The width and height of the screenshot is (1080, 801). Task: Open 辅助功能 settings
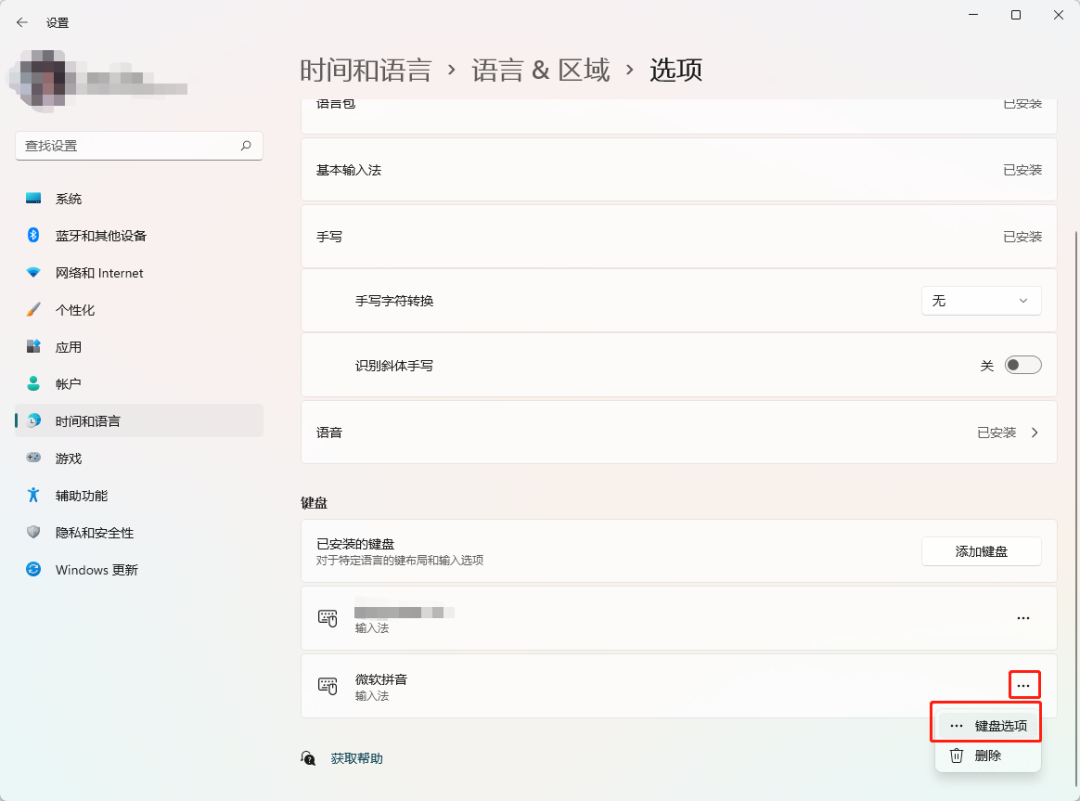coord(75,495)
